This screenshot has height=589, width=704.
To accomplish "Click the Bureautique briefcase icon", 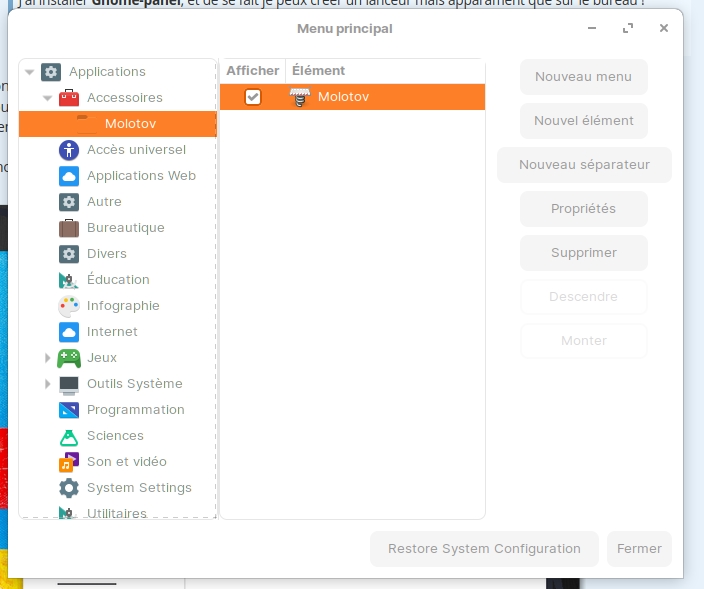I will [69, 228].
